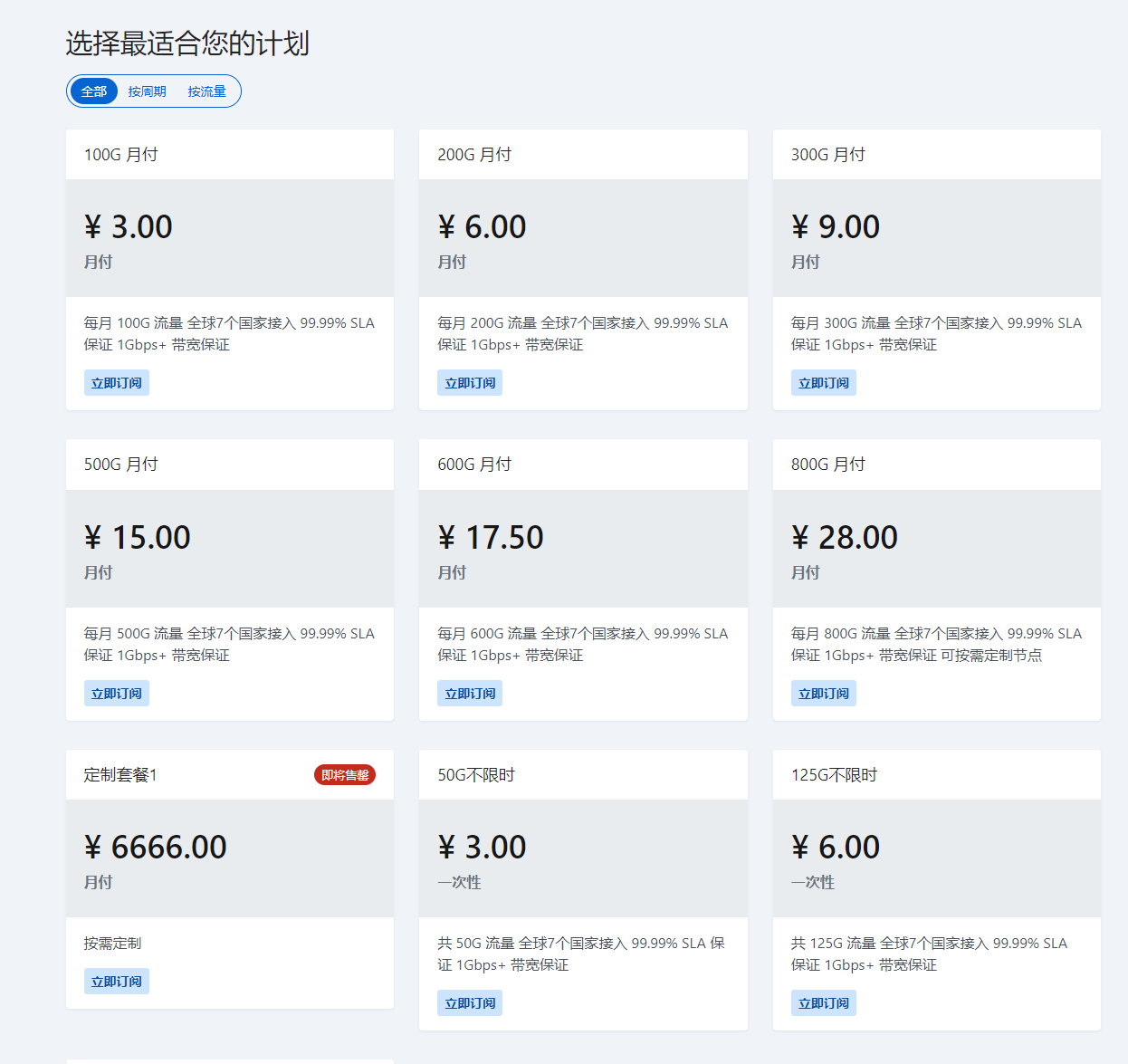Subscribe to the 300G 月付 plan

click(x=824, y=383)
